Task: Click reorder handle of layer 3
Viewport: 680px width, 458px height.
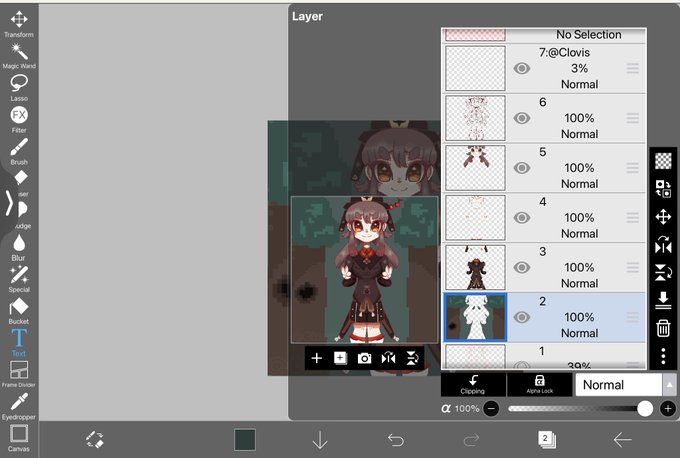Action: (x=633, y=268)
